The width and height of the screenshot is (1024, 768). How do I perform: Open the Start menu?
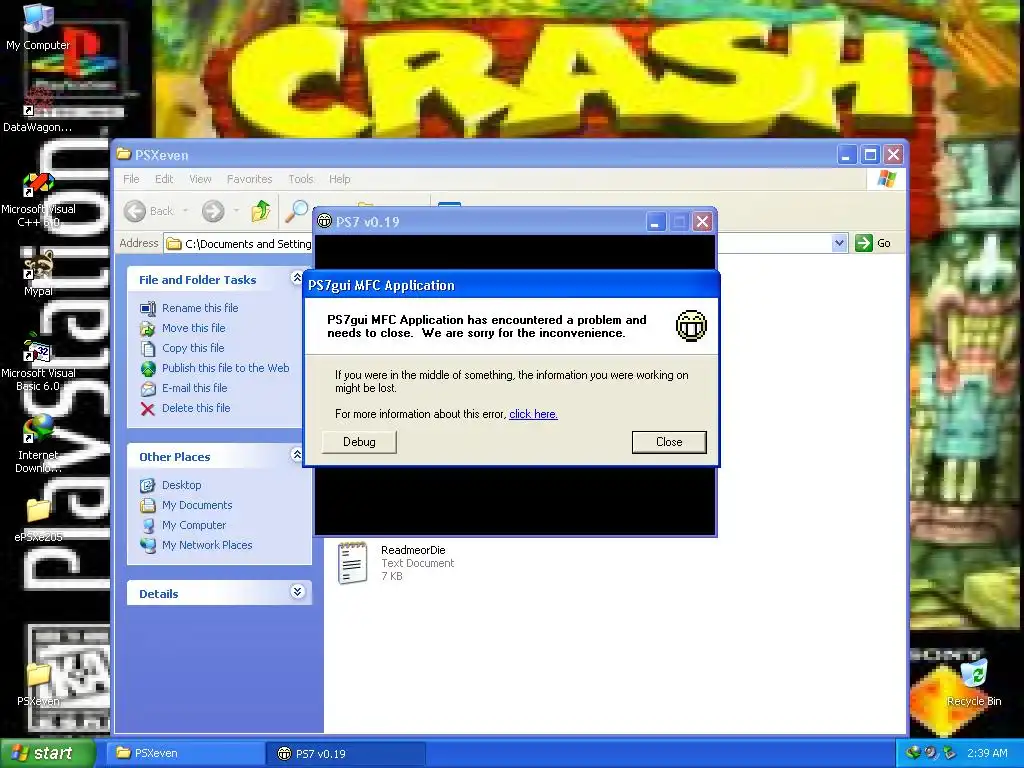coord(47,753)
